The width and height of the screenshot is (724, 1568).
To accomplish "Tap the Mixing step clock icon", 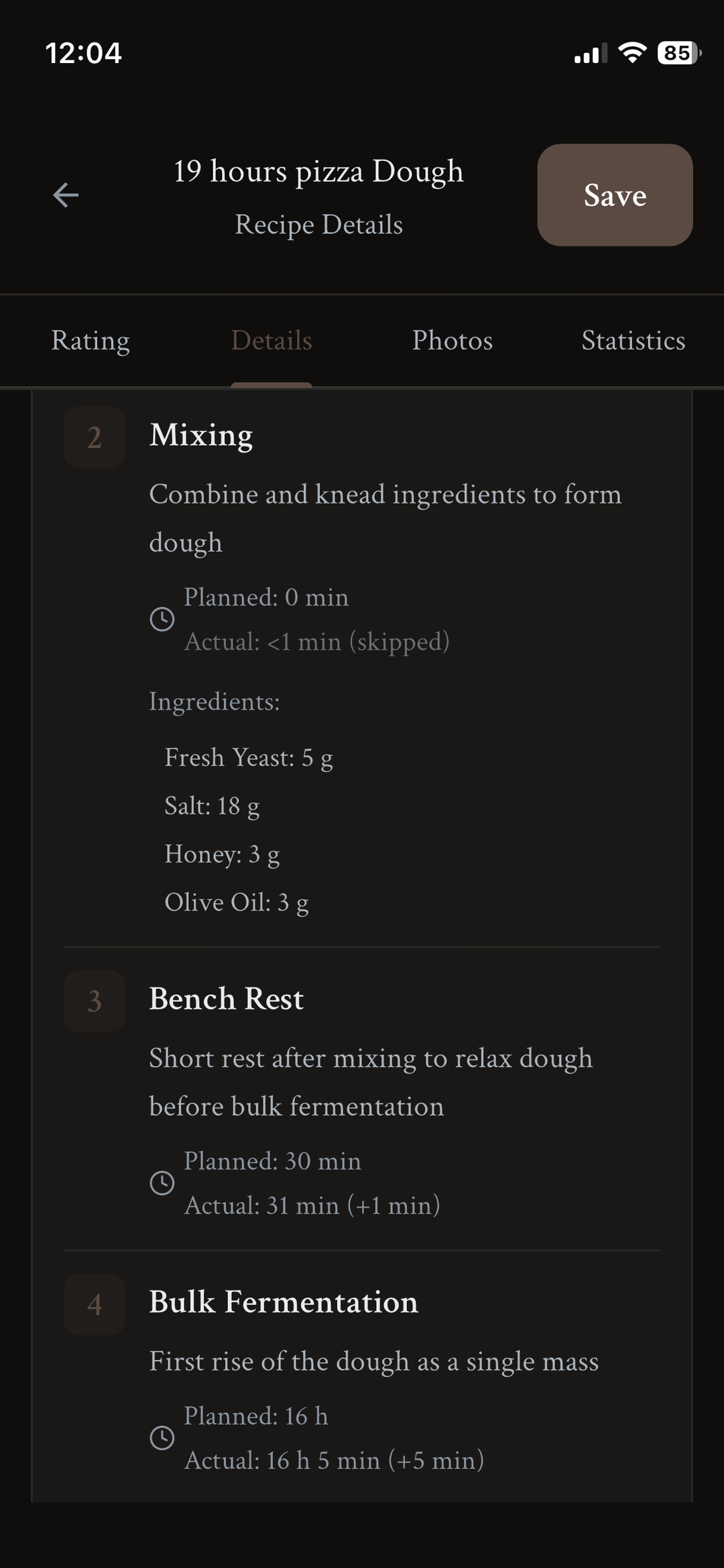I will click(162, 619).
